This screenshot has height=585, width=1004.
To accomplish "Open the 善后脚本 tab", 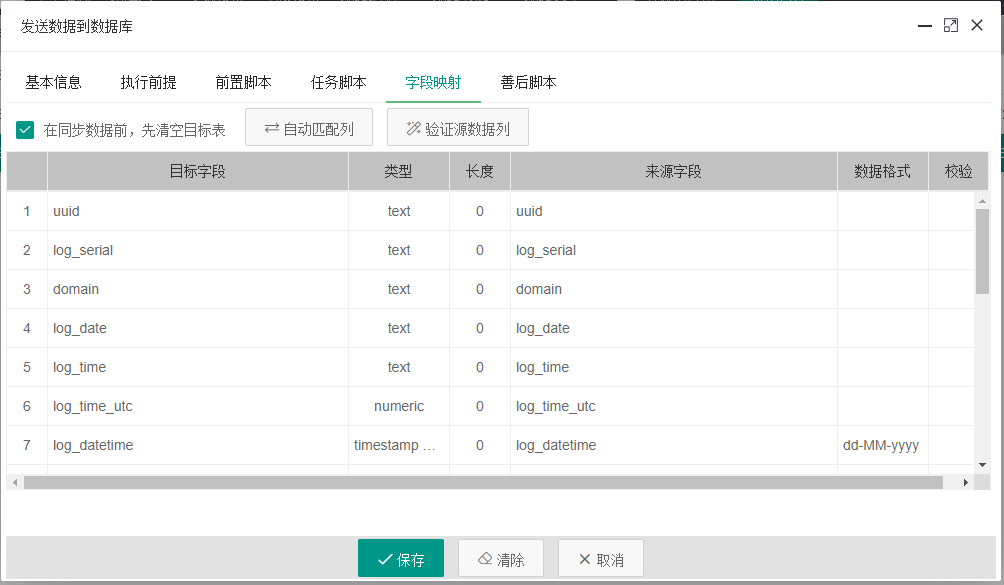I will click(528, 82).
